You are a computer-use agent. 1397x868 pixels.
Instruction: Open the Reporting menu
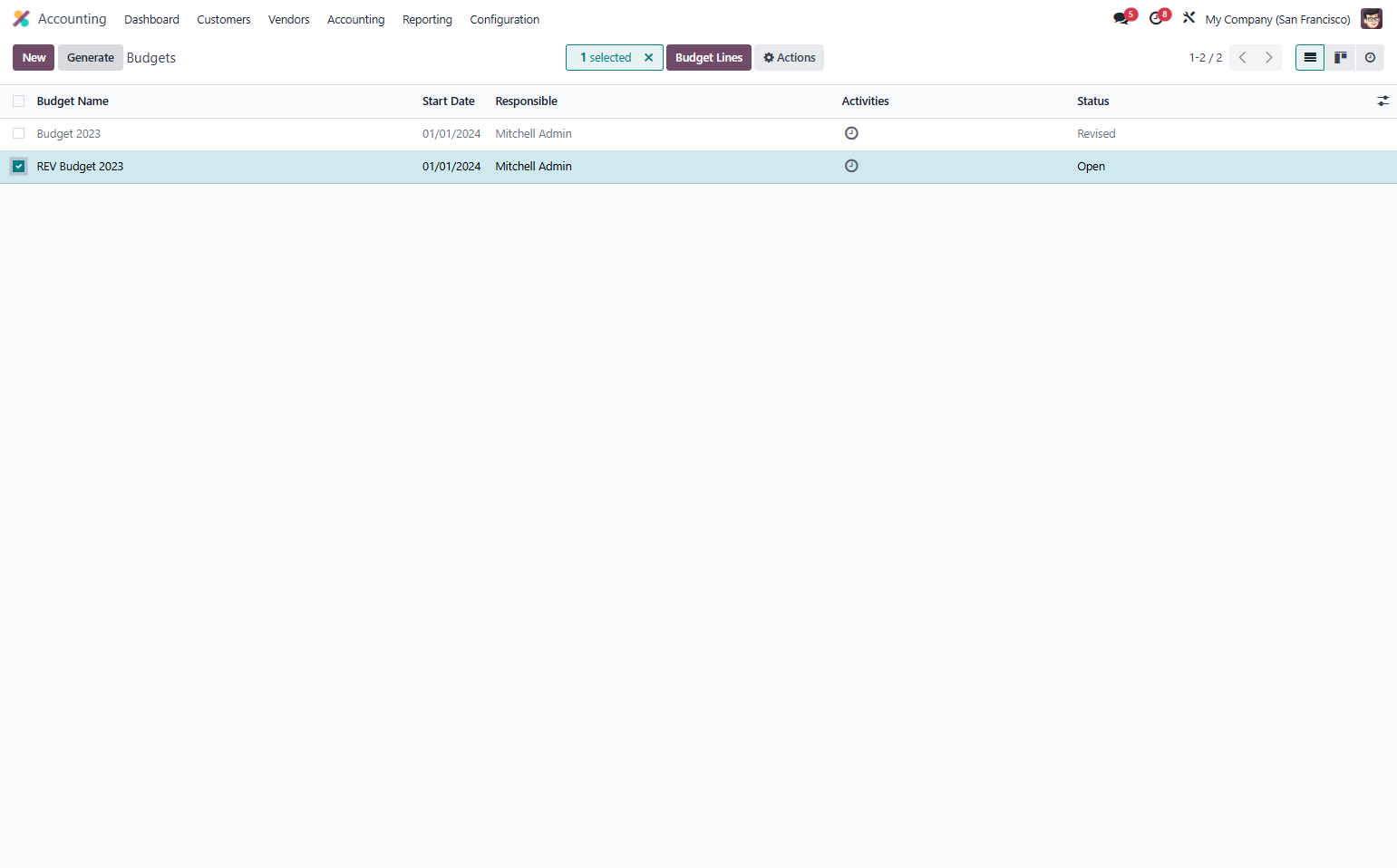(x=427, y=19)
